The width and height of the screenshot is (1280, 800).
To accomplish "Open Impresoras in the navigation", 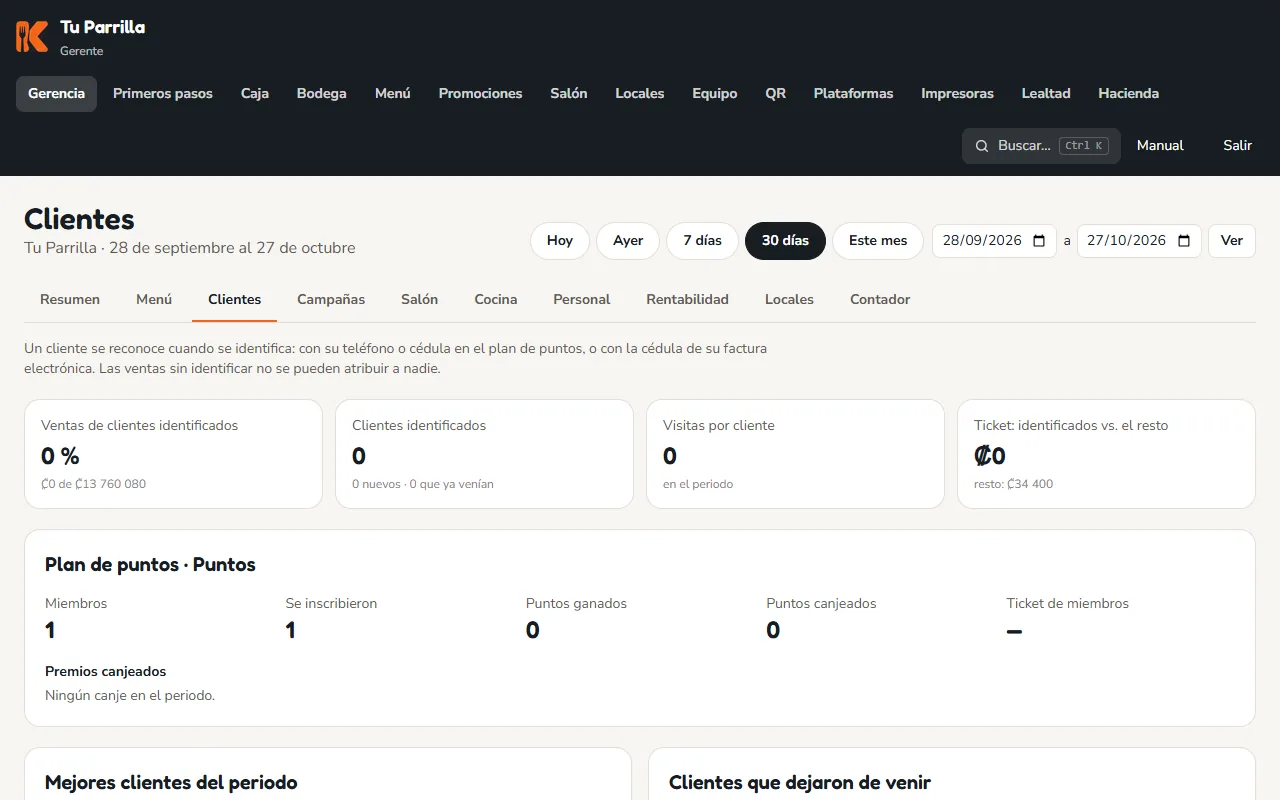I will (x=958, y=94).
